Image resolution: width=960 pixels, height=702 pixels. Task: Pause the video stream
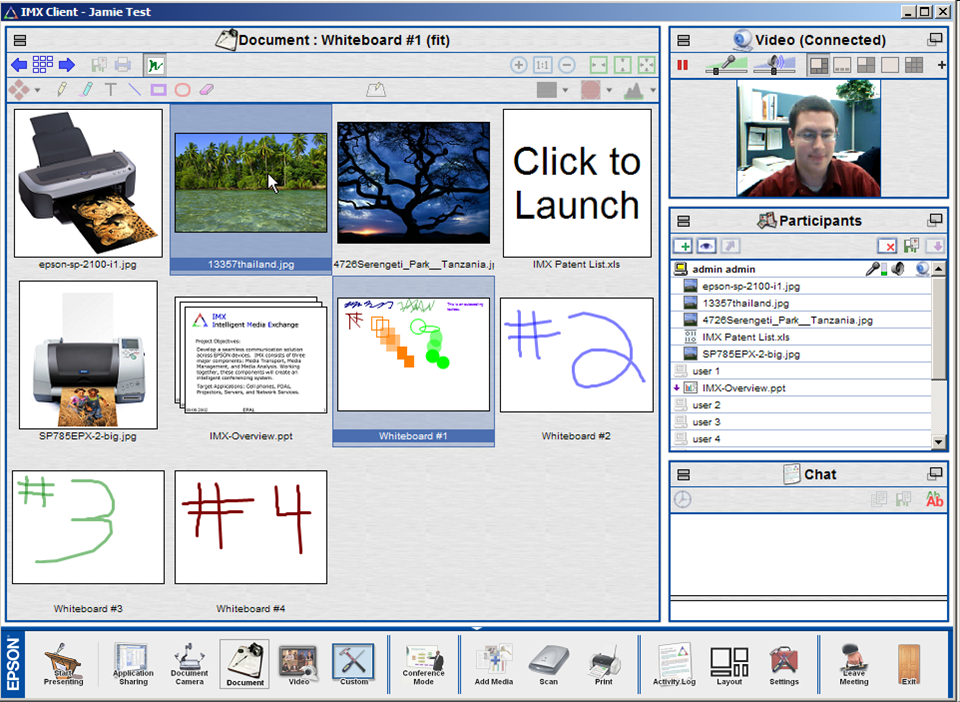[683, 65]
